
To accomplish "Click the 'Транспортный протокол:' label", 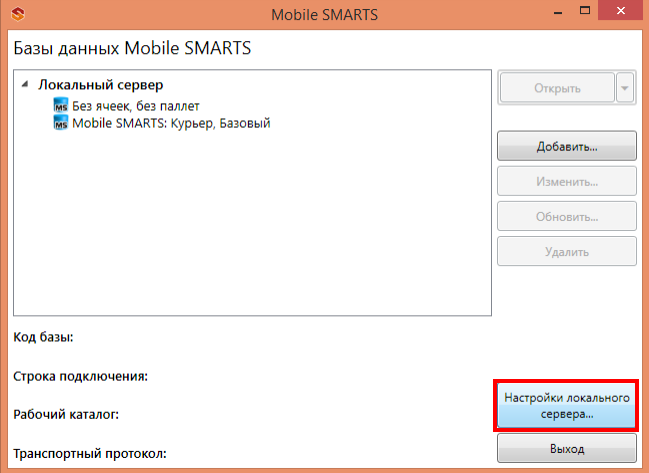I will 90,454.
